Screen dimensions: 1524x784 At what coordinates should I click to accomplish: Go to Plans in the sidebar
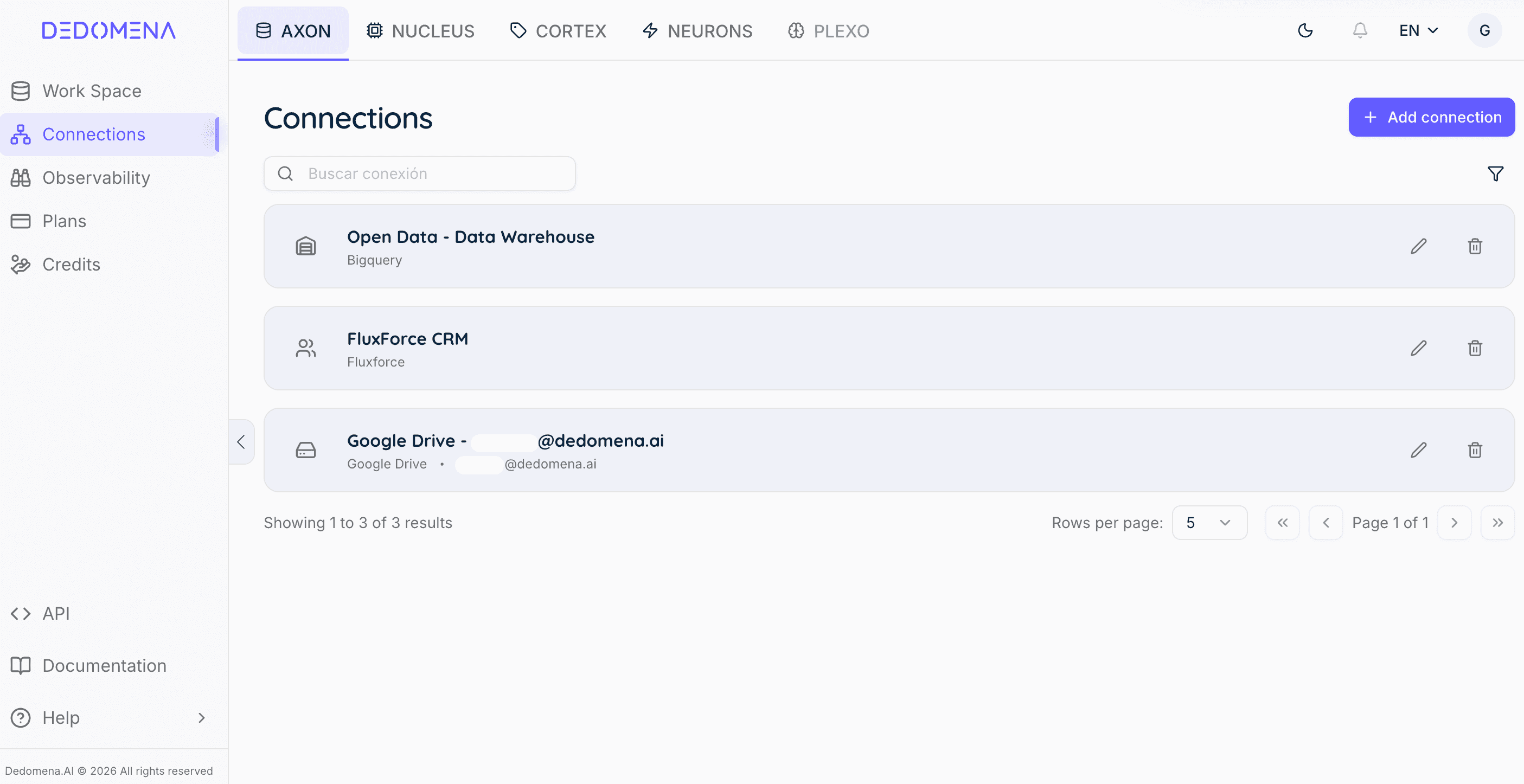coord(110,221)
